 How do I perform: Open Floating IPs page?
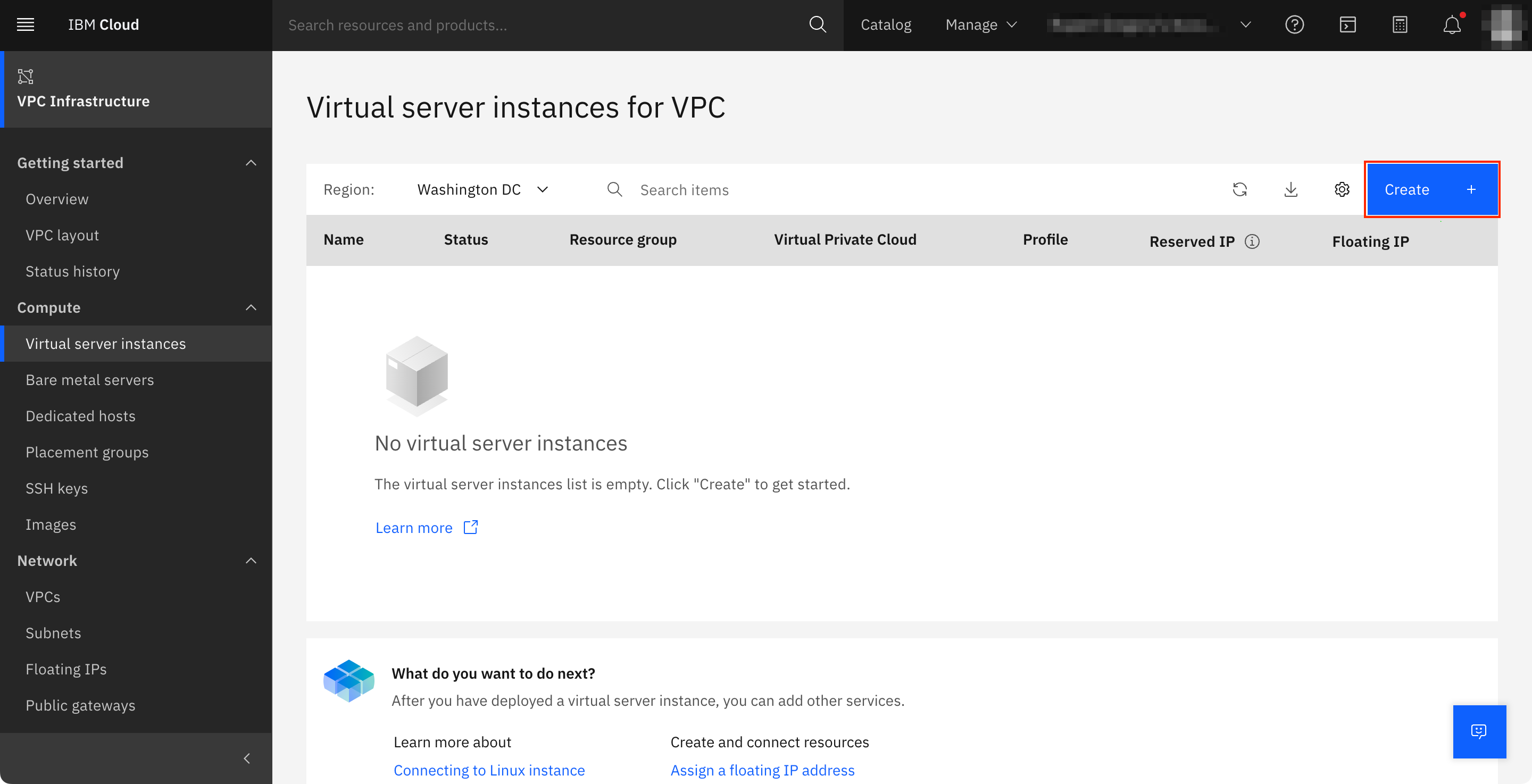pyautogui.click(x=66, y=670)
